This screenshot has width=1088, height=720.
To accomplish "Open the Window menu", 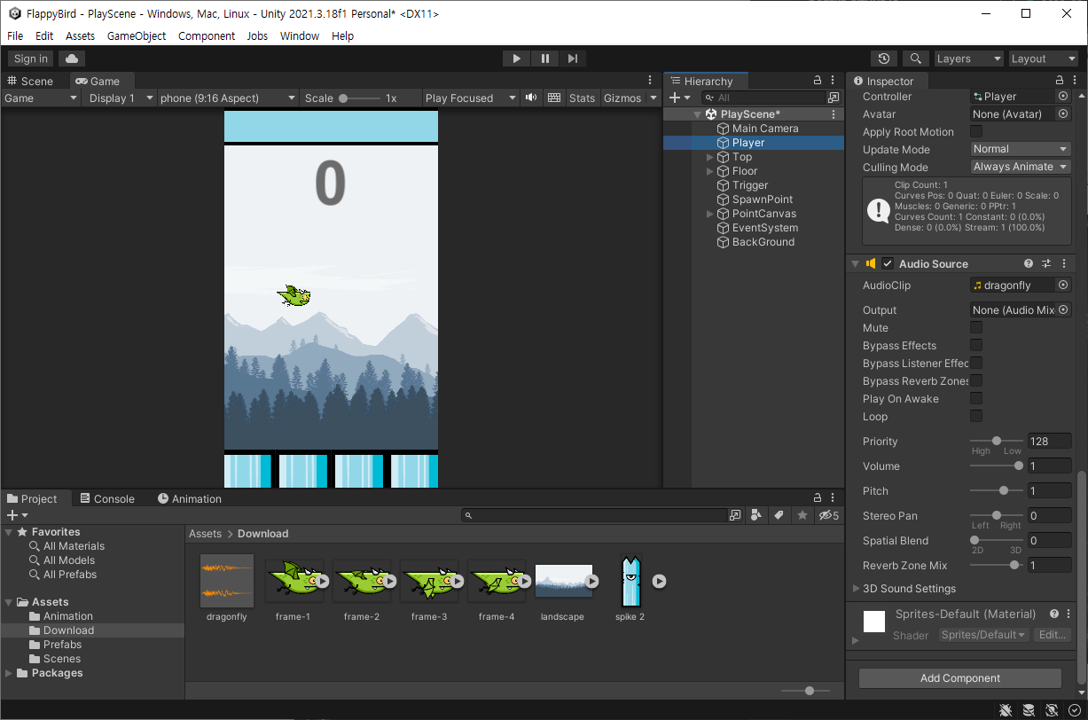I will 299,36.
